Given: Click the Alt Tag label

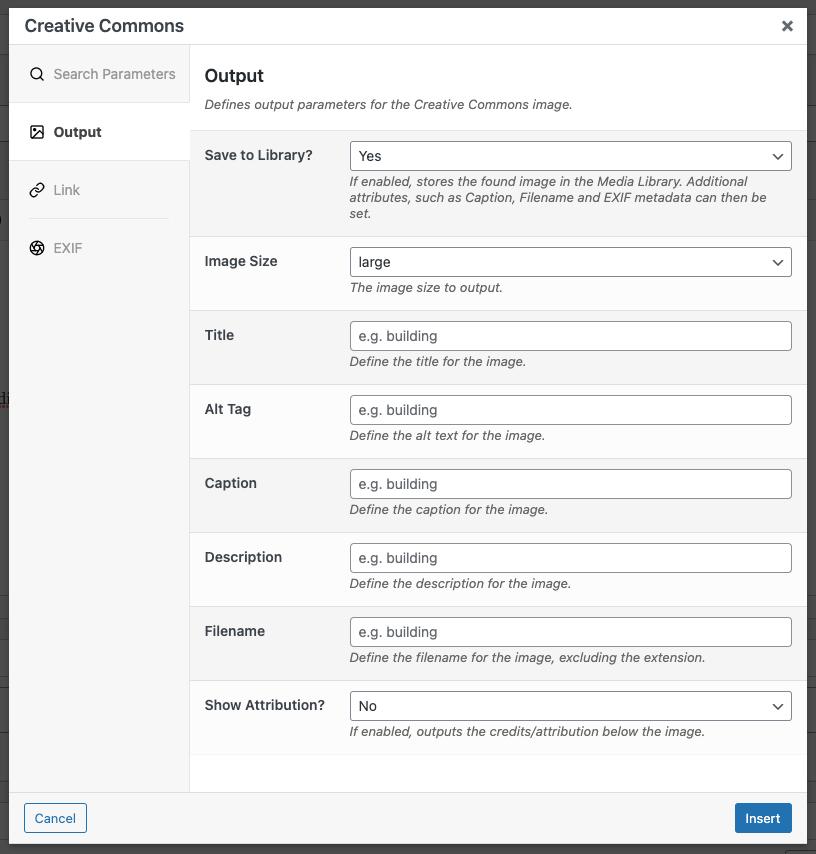Looking at the screenshot, I should click(228, 409).
